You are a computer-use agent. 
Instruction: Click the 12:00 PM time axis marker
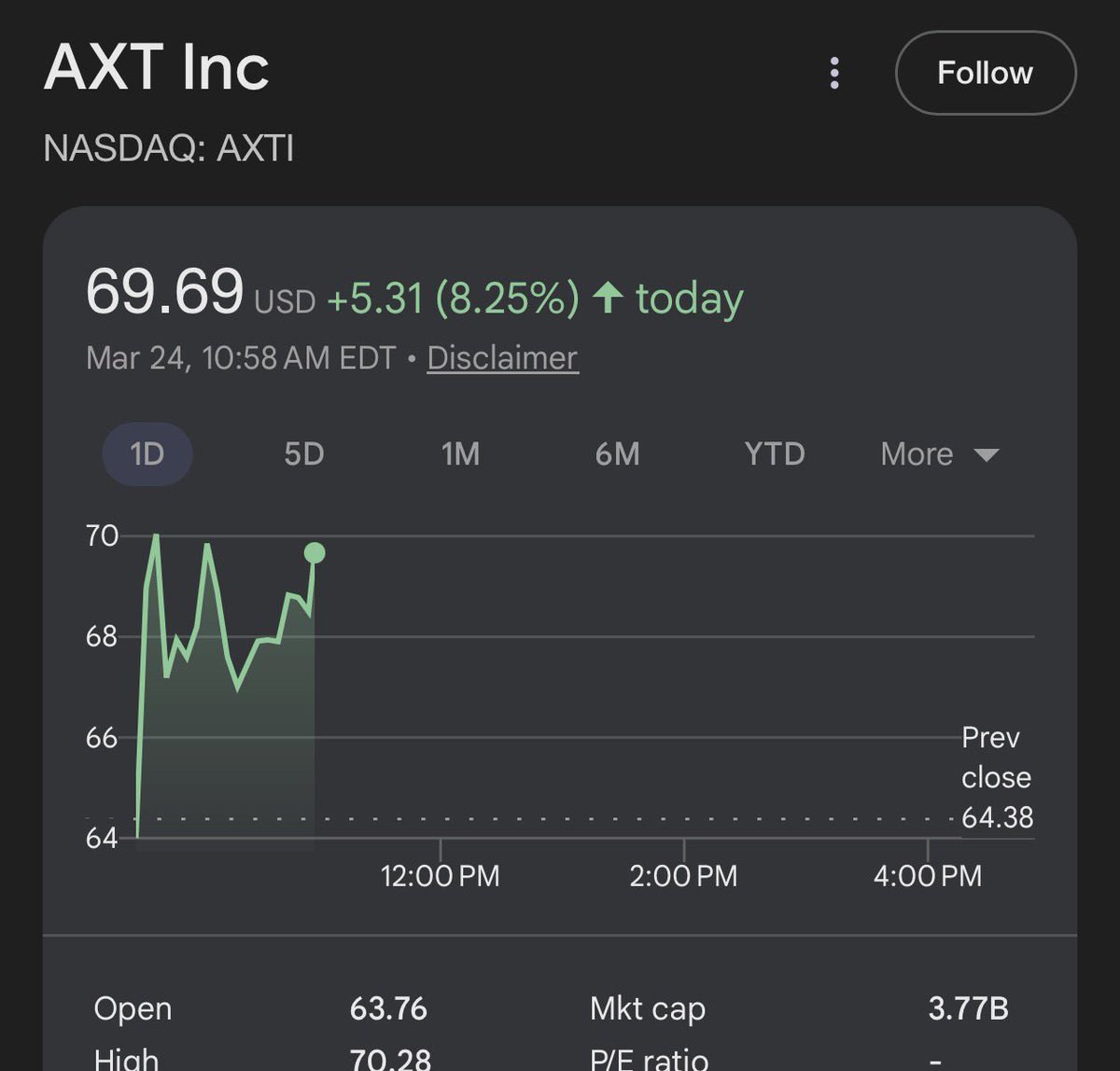[440, 876]
